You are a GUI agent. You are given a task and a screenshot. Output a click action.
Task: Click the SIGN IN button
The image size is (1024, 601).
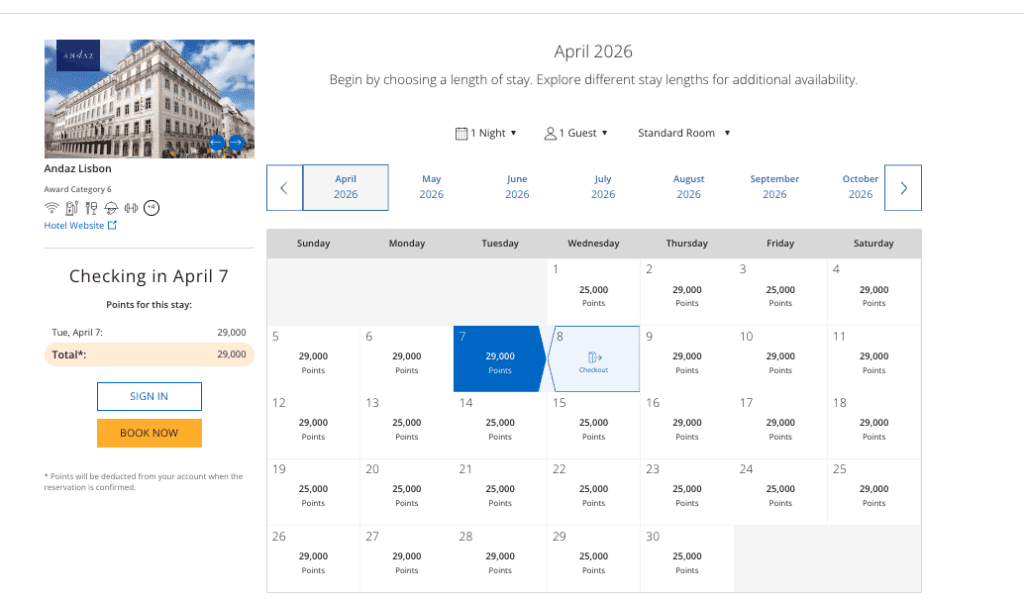[148, 396]
